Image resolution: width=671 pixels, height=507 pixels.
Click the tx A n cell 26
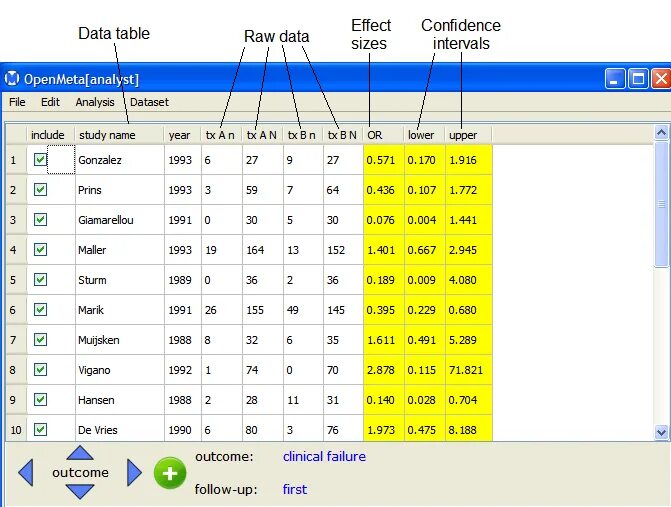click(x=222, y=309)
